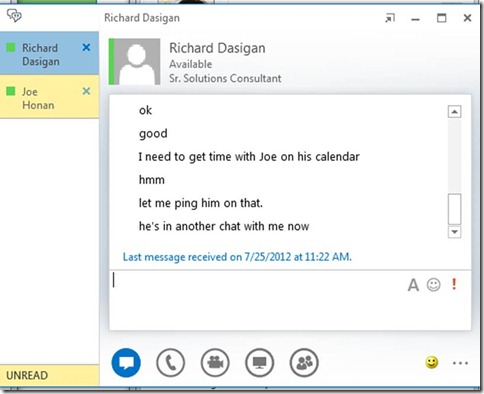Viewport: 484px width, 394px height.
Task: Click the conversations bubble icon at top-left
Action: click(x=14, y=15)
